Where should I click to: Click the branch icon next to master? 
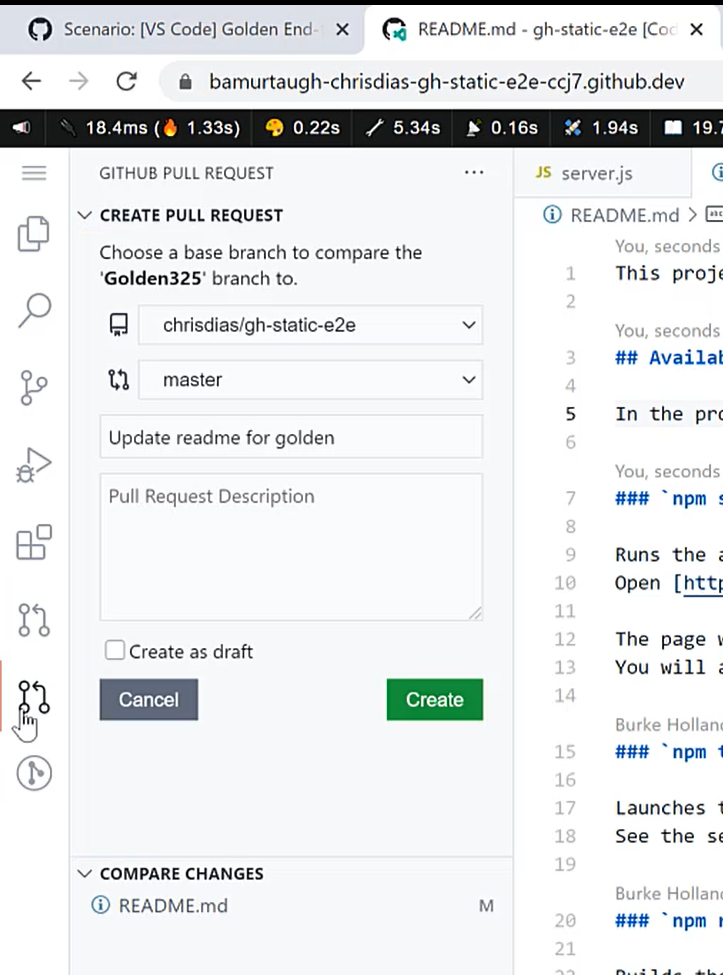(x=119, y=379)
